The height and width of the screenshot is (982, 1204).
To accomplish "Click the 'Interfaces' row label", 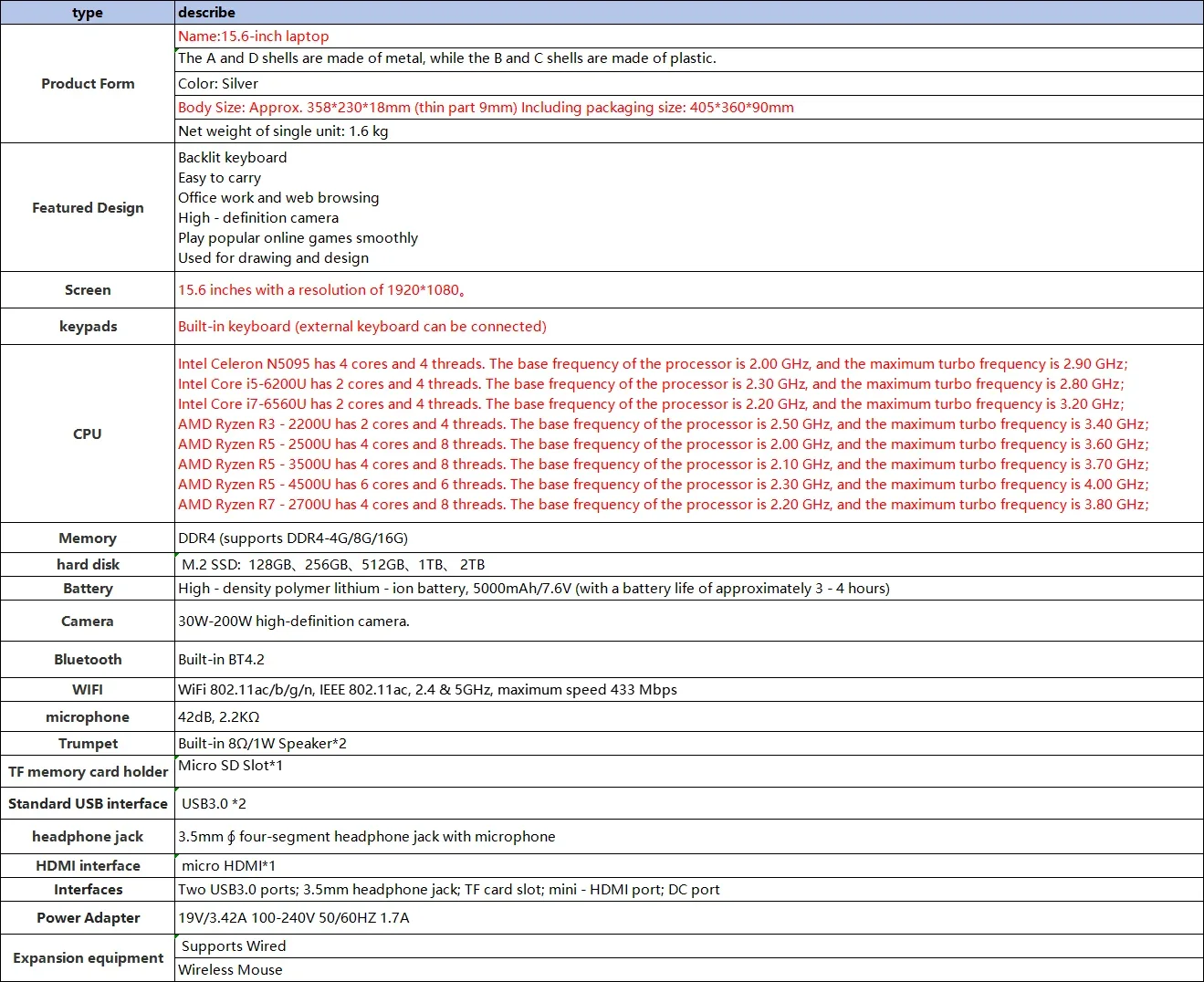I will (x=88, y=889).
